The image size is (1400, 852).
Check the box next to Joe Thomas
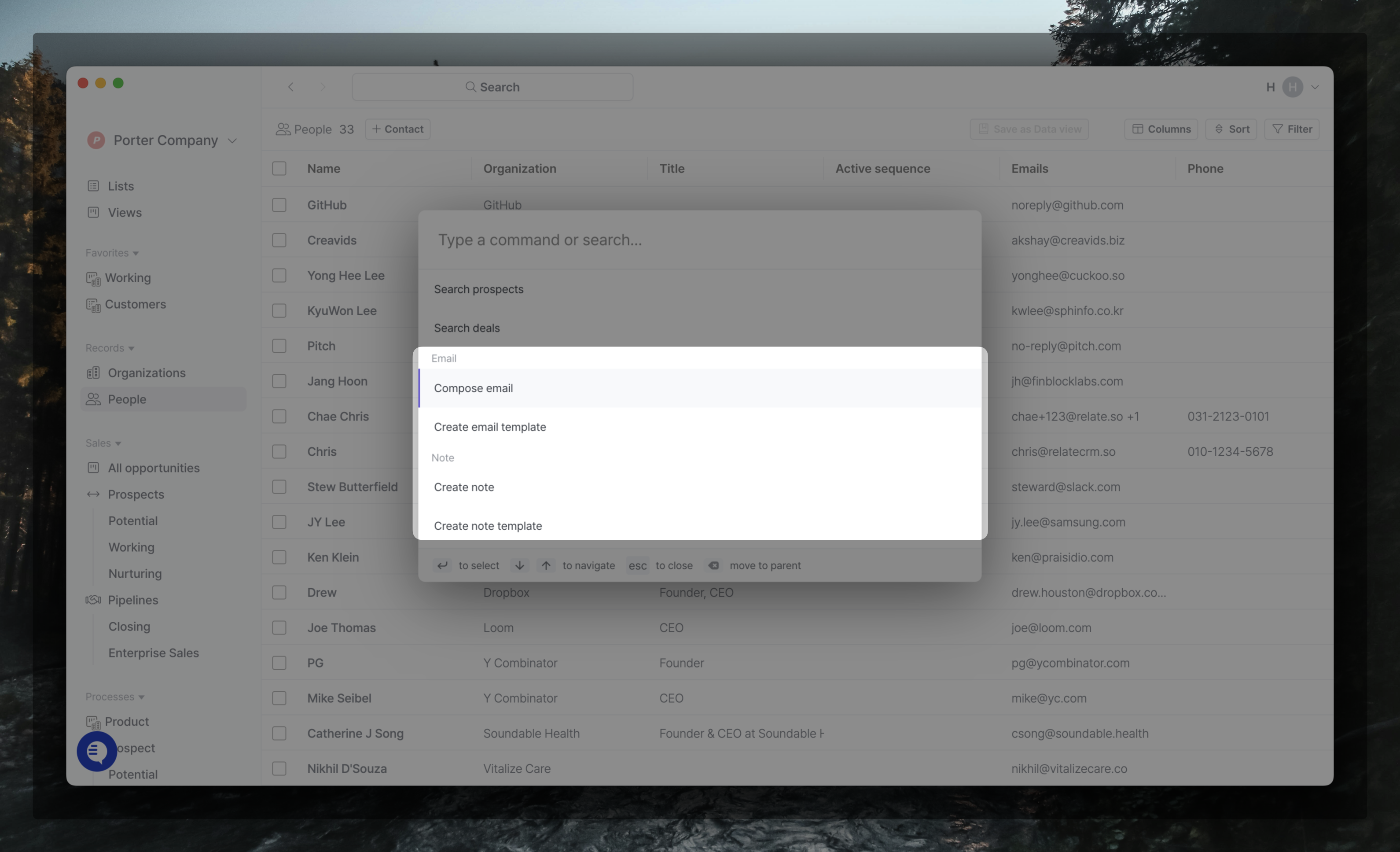tap(279, 627)
